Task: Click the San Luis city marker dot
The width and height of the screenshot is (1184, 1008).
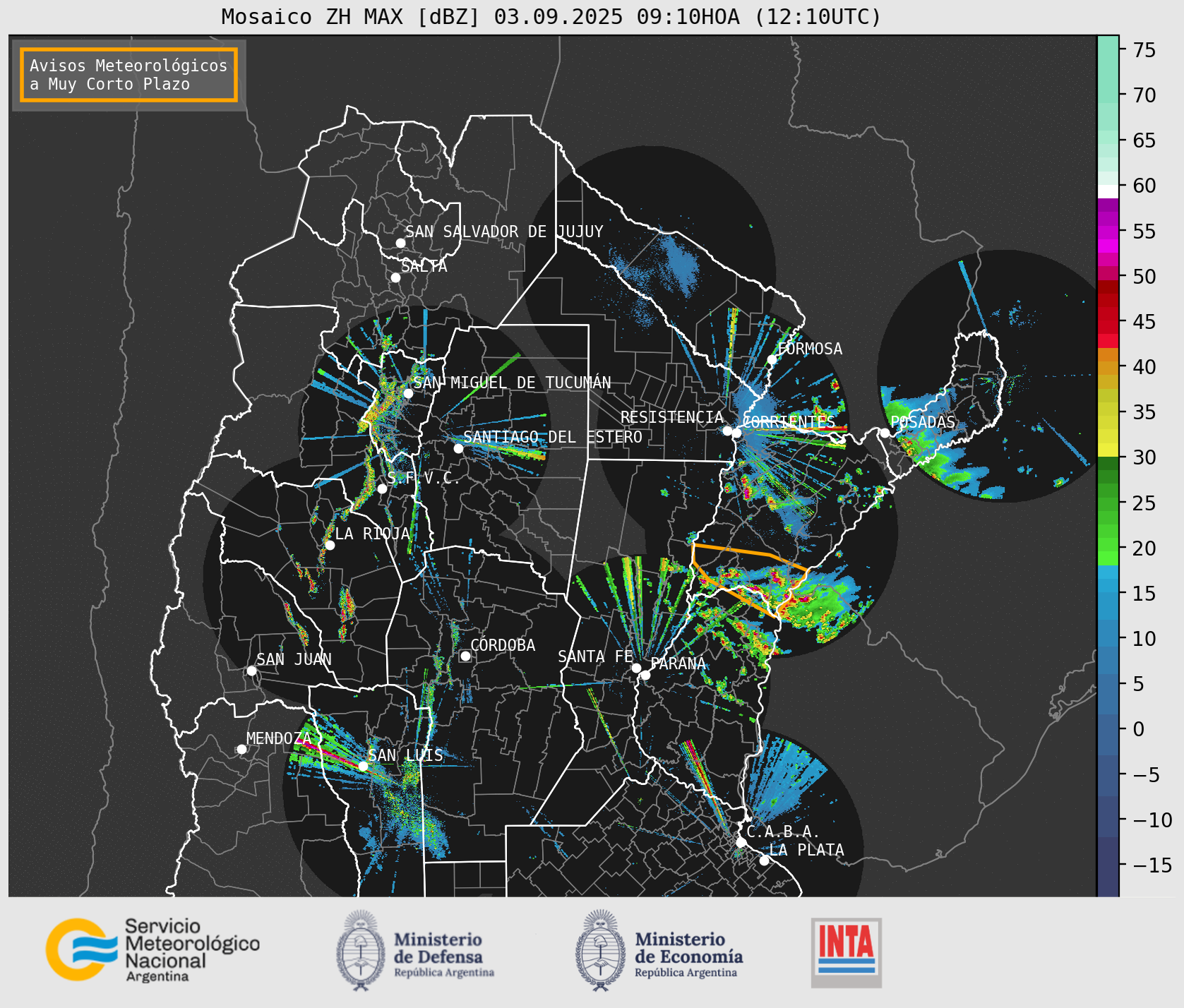Action: coord(363,766)
